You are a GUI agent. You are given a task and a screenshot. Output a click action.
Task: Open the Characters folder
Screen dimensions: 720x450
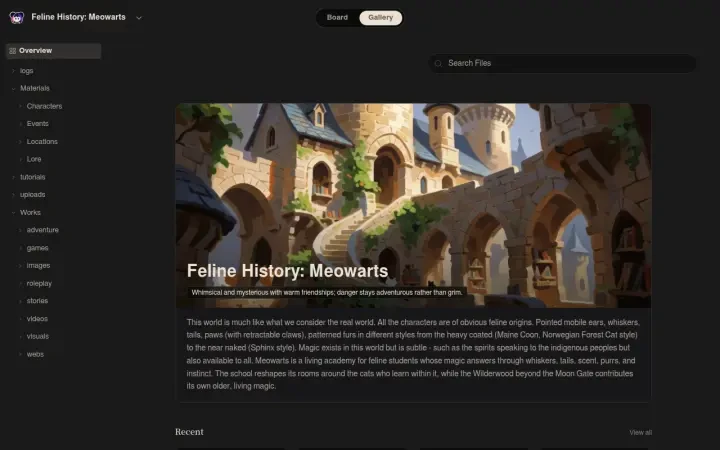(x=44, y=106)
